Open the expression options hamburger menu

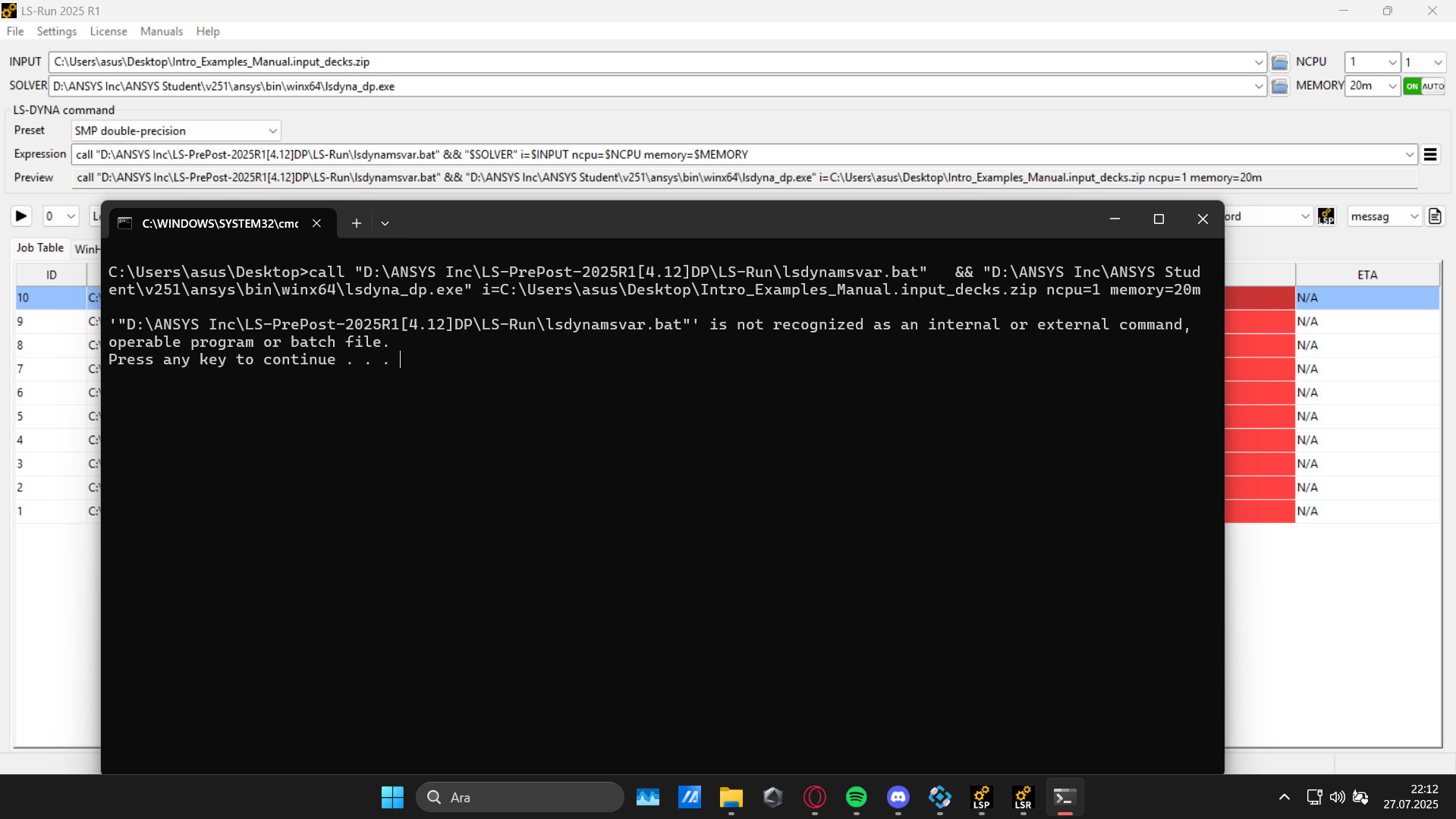(x=1430, y=155)
